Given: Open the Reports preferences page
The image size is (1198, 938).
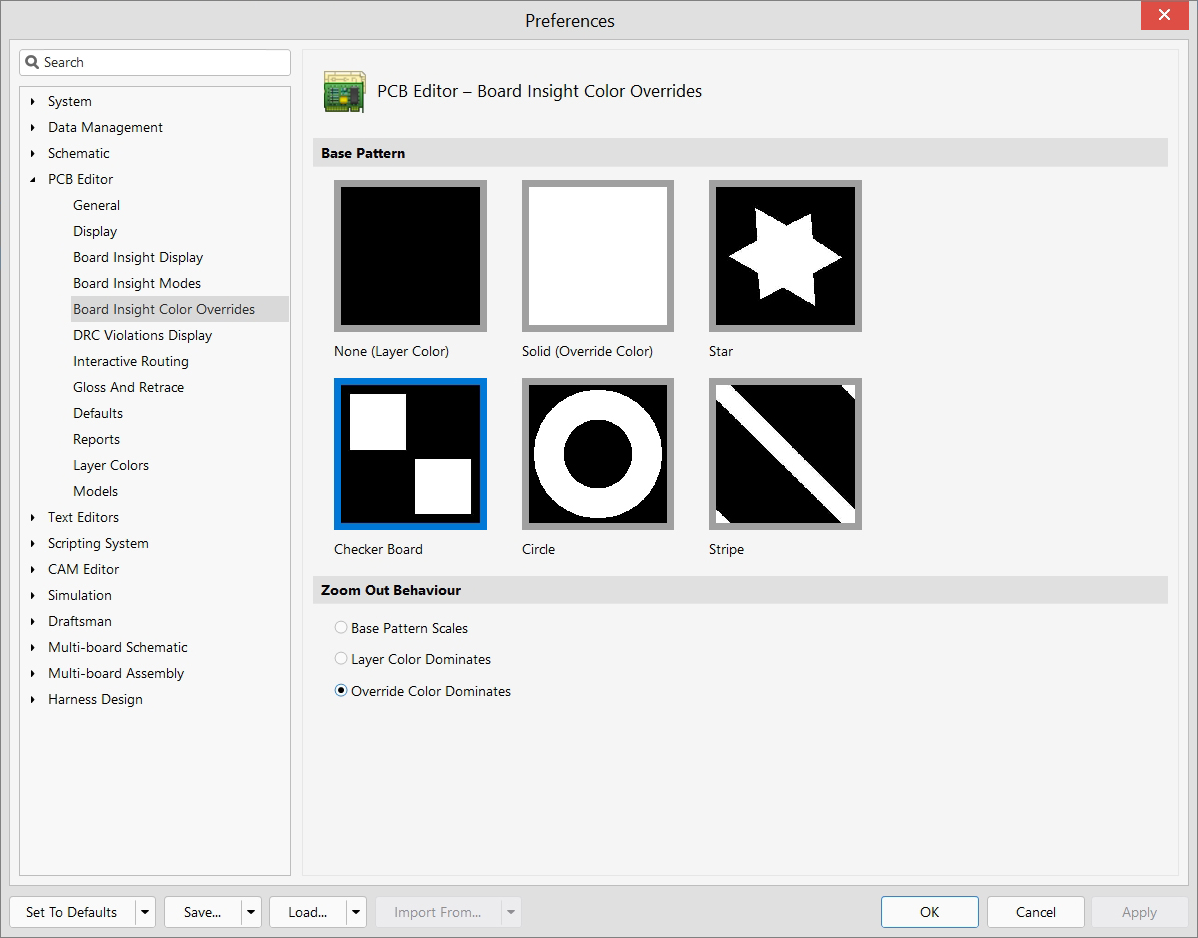Looking at the screenshot, I should coord(96,439).
